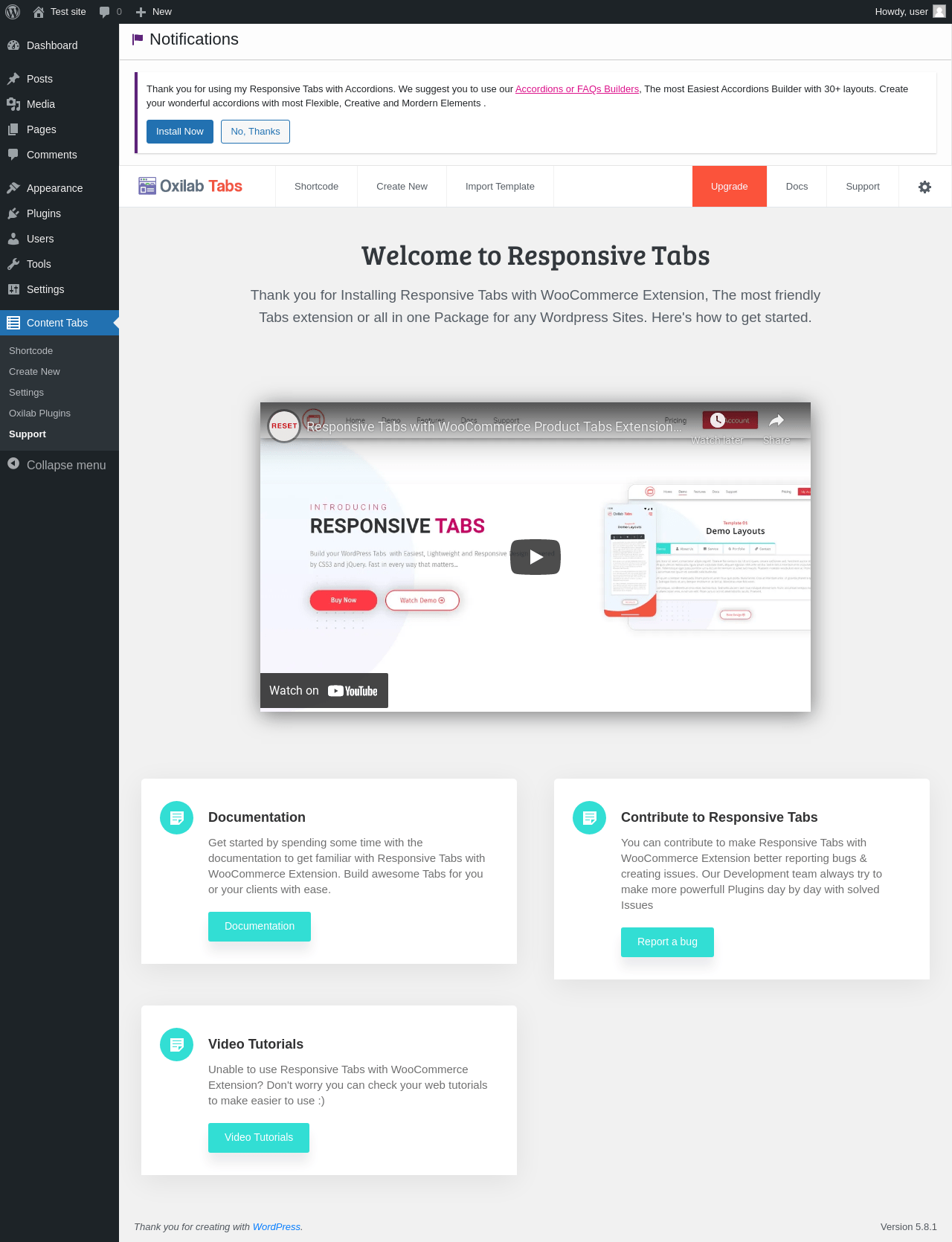Click the Appearance paintbrush icon
The height and width of the screenshot is (1242, 952).
pos(13,188)
